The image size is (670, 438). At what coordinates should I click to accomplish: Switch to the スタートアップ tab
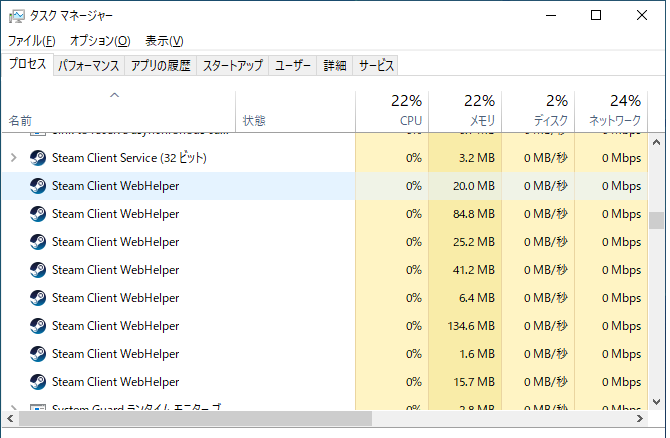tap(232, 65)
